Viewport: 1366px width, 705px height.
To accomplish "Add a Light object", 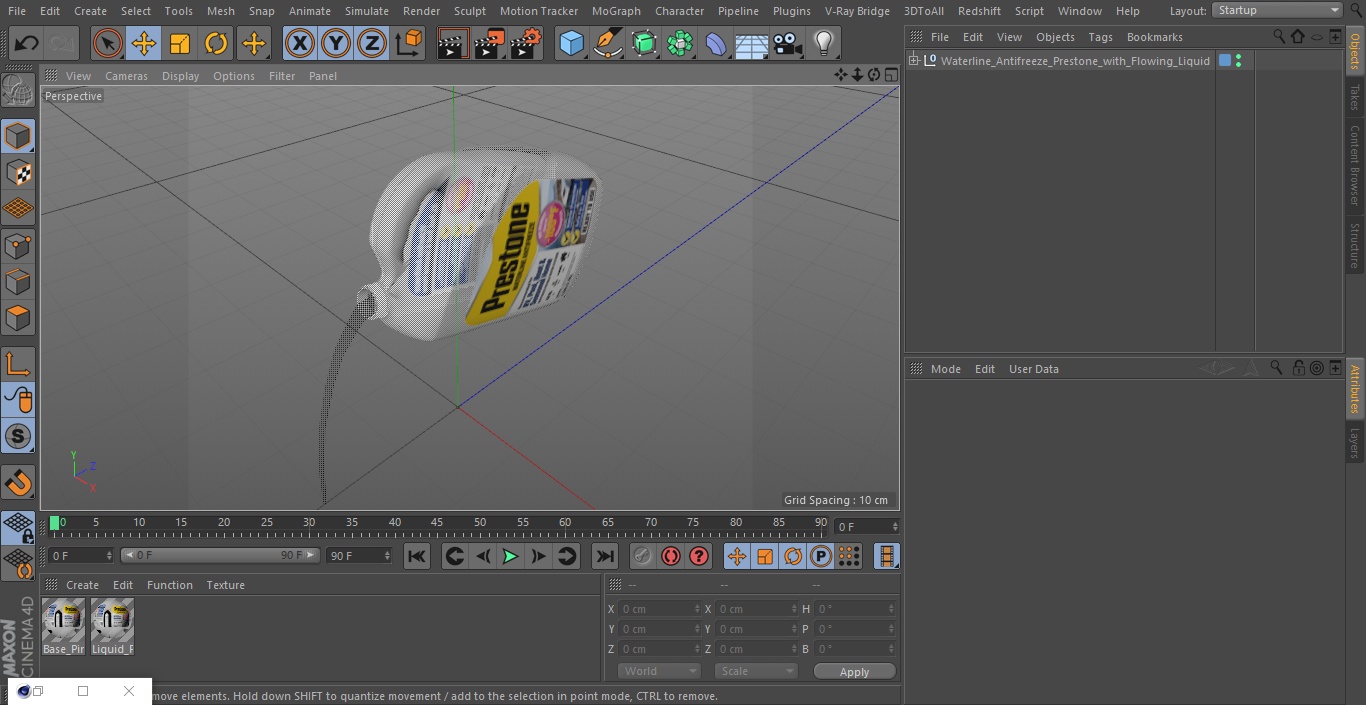I will click(x=823, y=43).
